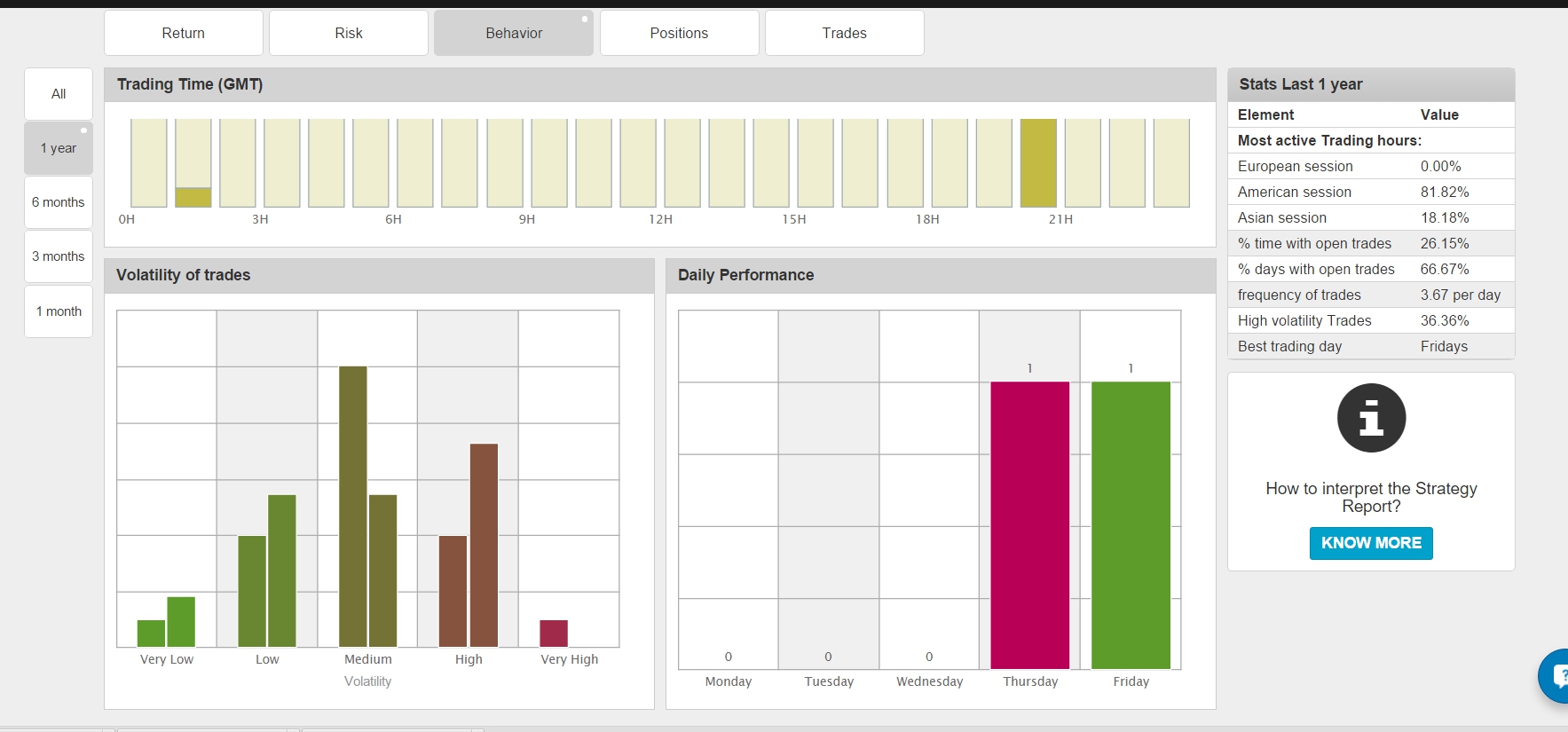
Task: Click the 'Volatility of trades' panel heading
Action: (x=184, y=275)
